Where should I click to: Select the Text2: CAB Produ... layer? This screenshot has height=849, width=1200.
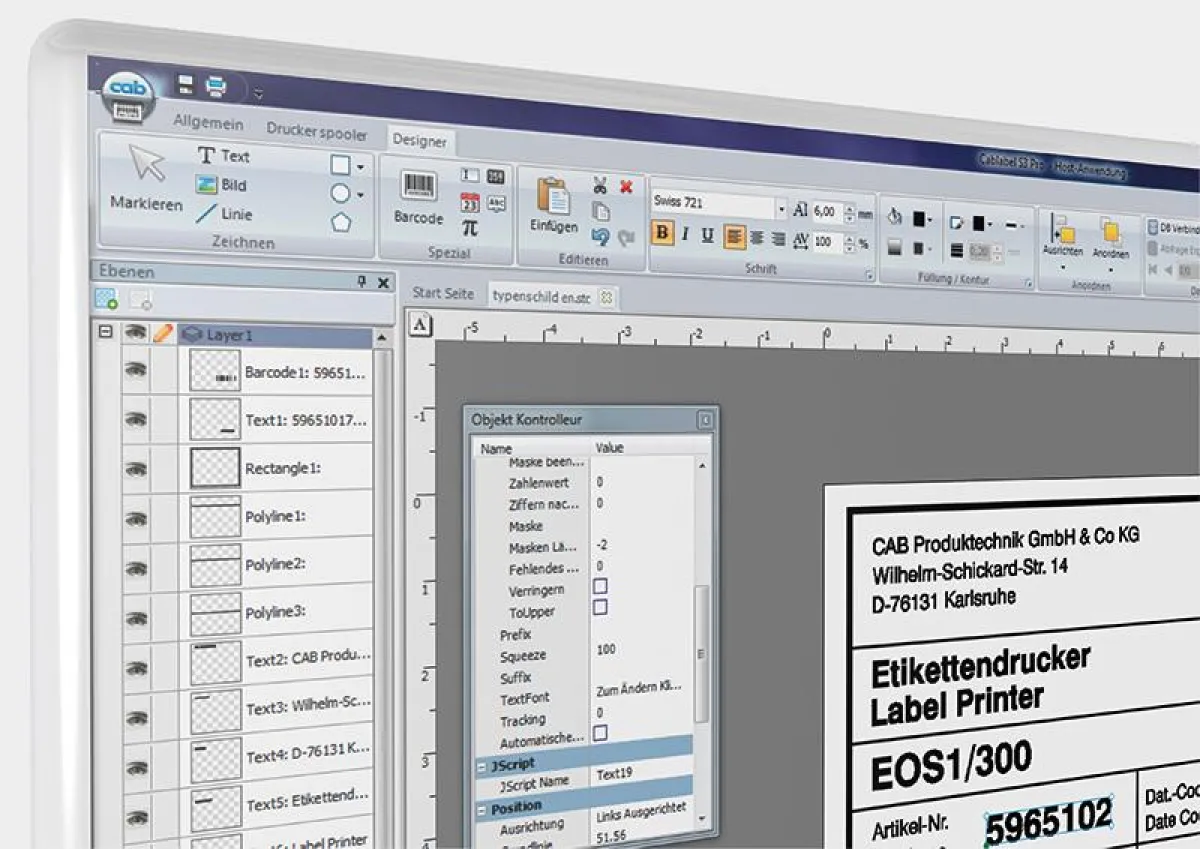pos(307,659)
